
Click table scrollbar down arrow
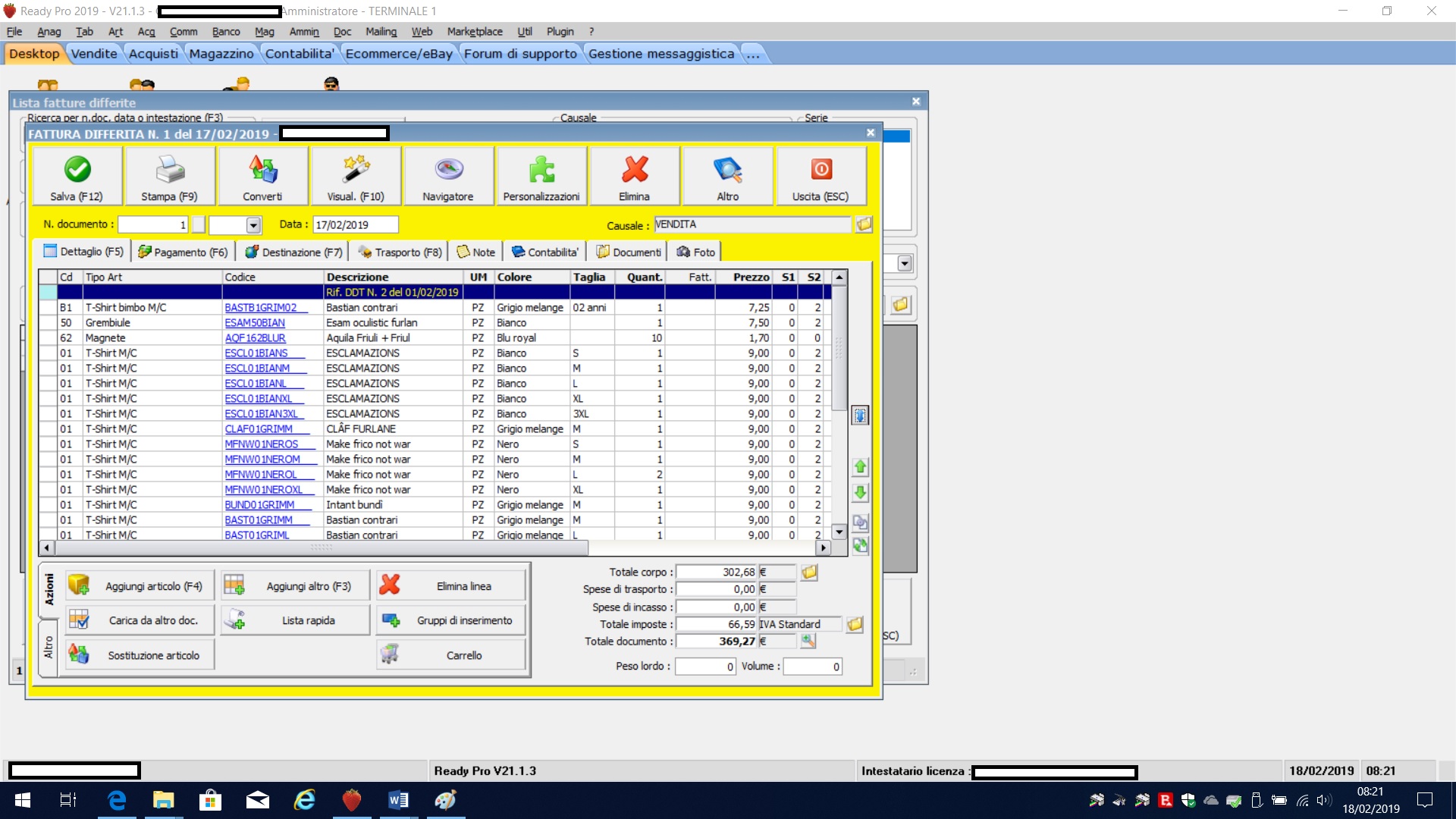pyautogui.click(x=839, y=532)
